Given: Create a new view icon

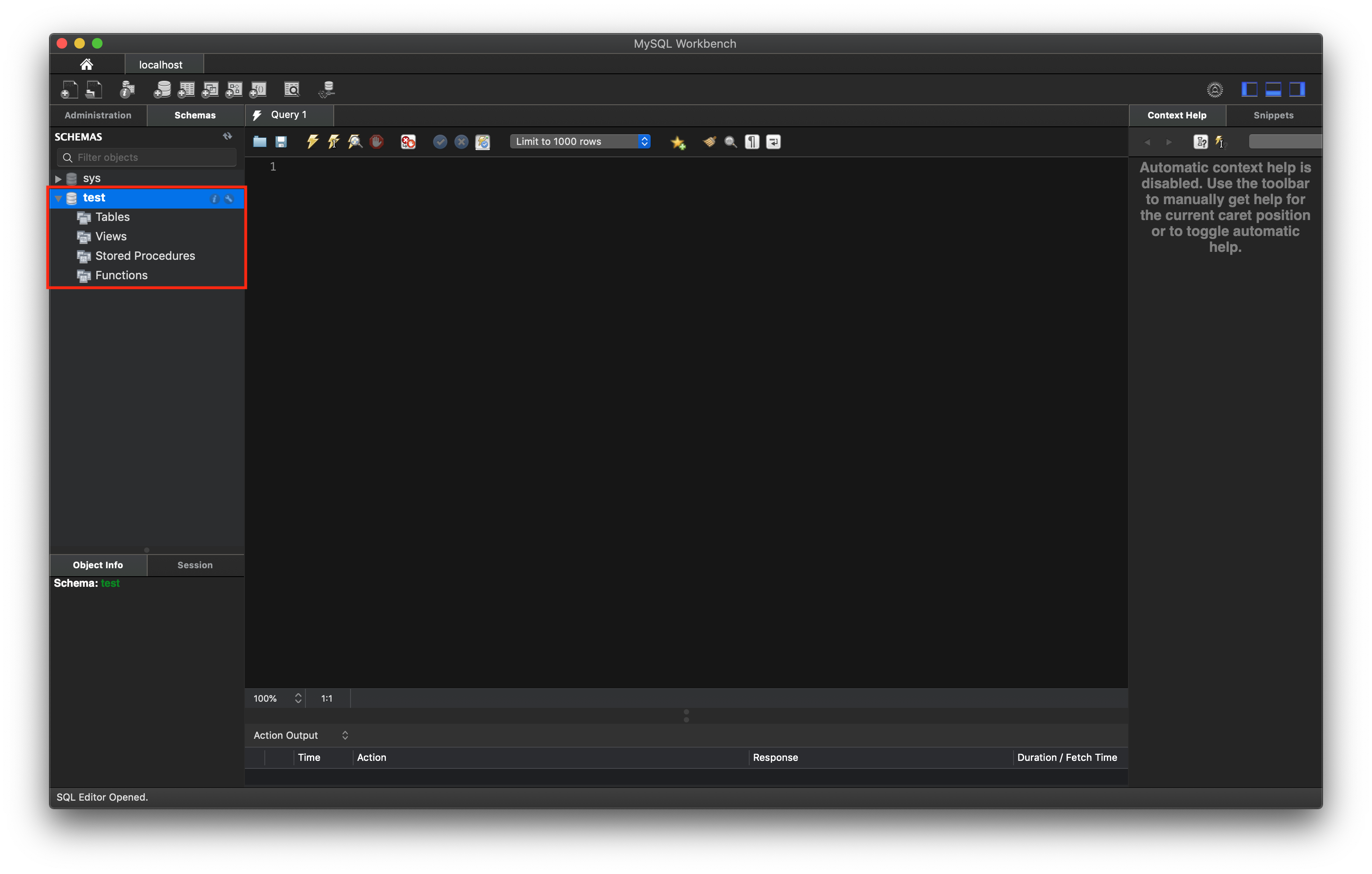Looking at the screenshot, I should 210,89.
